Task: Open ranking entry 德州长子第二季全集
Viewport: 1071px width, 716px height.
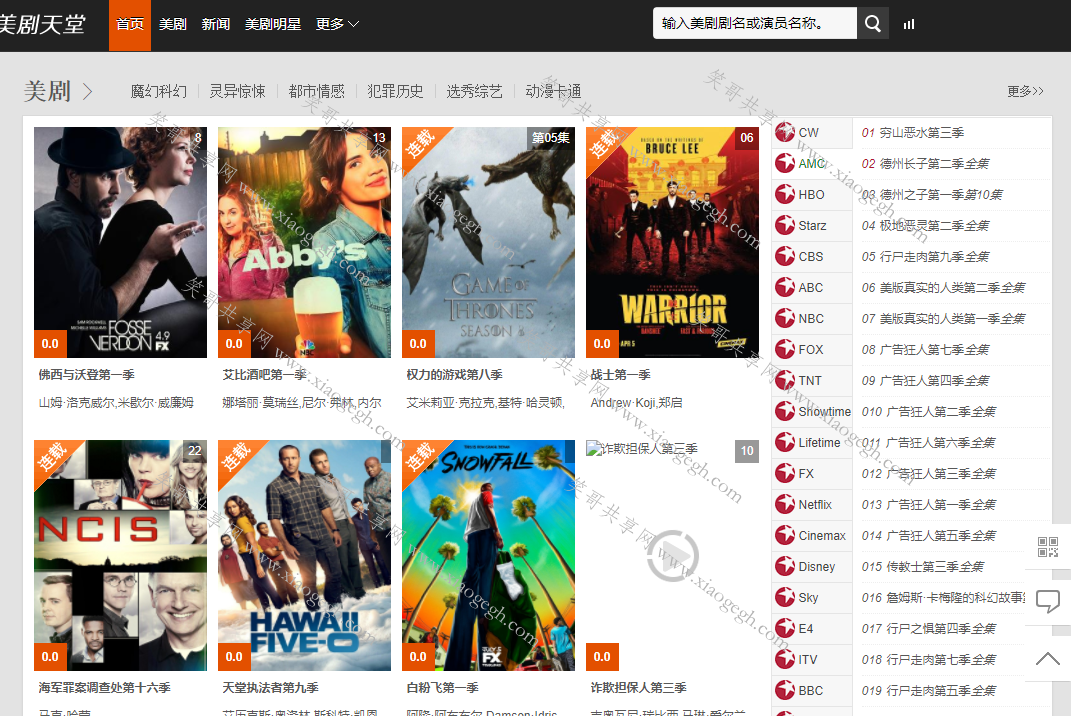Action: [934, 163]
